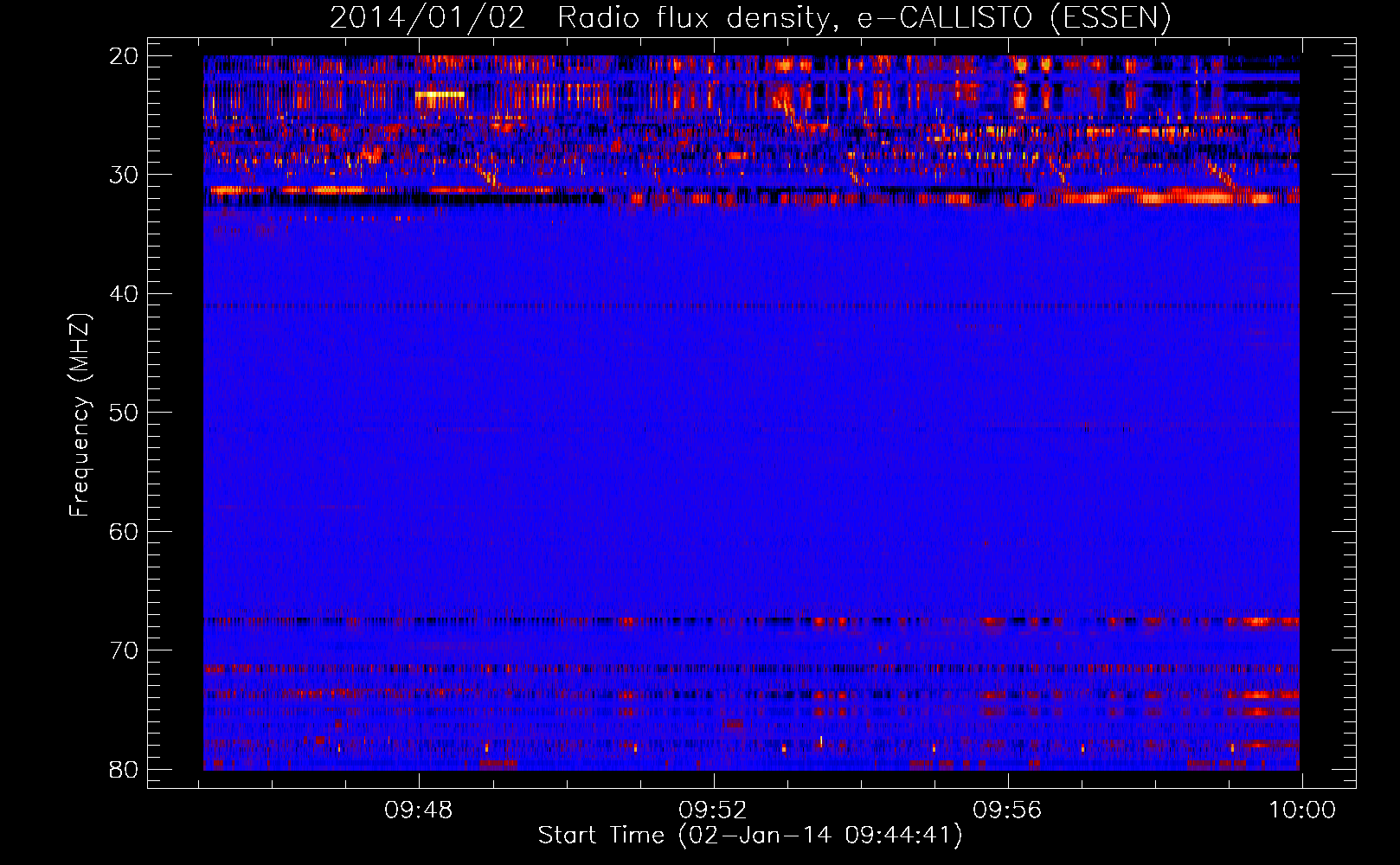Click the 'Start Time (02-Jan-14 09:44:41)' label
This screenshot has width=1400, height=865.
(x=750, y=836)
